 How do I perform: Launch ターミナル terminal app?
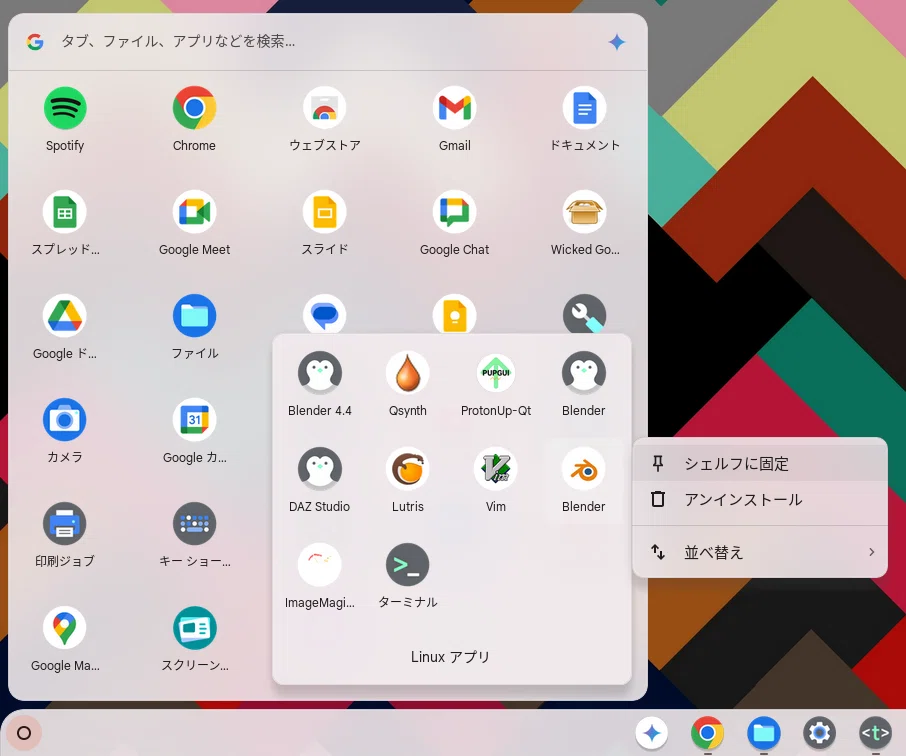[407, 565]
